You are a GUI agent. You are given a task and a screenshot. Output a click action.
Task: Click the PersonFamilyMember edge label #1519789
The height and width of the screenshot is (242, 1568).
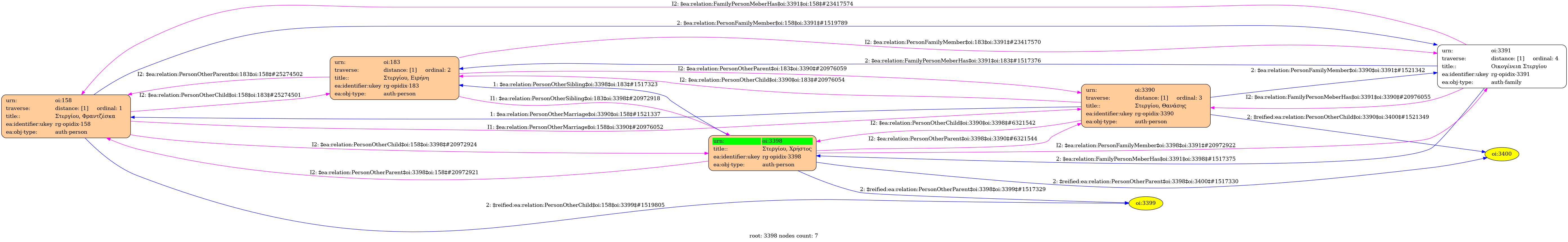coord(761,23)
